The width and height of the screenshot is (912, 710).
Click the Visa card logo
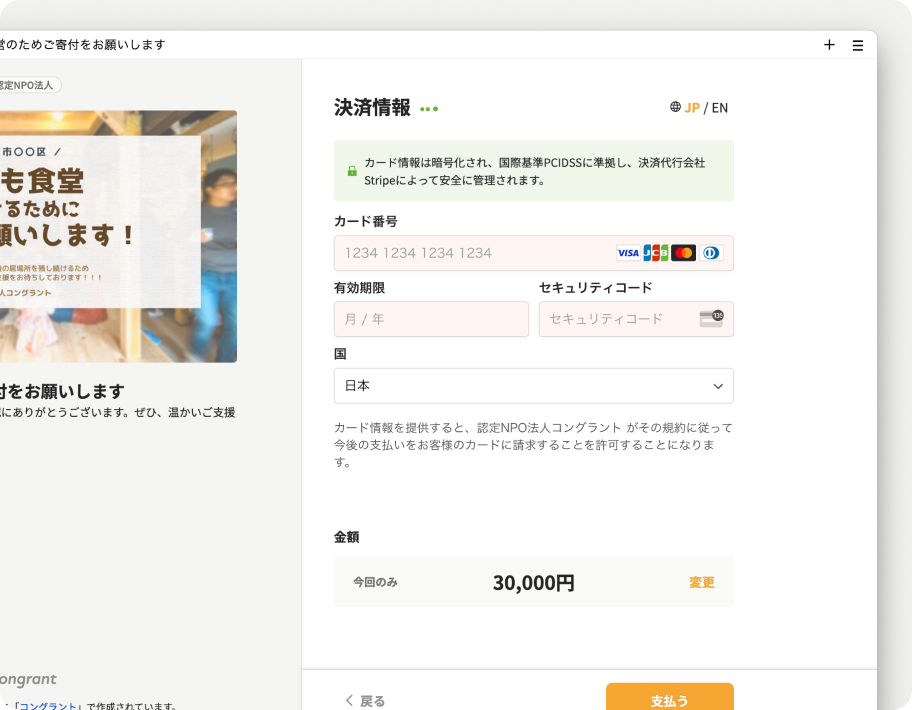pyautogui.click(x=628, y=253)
